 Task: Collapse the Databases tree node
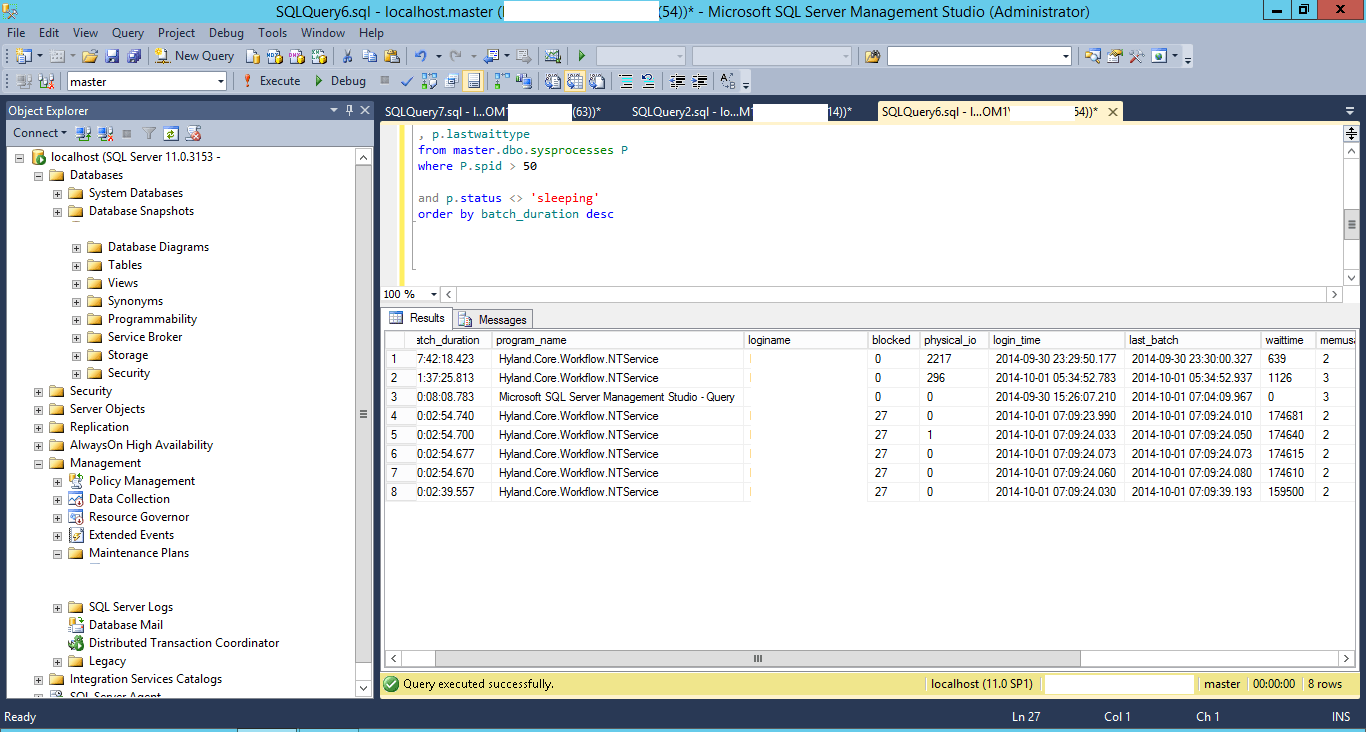coord(39,175)
